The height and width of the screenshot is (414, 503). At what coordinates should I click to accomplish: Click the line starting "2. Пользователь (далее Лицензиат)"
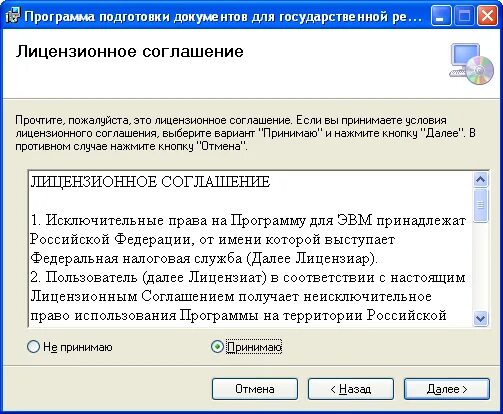248,278
